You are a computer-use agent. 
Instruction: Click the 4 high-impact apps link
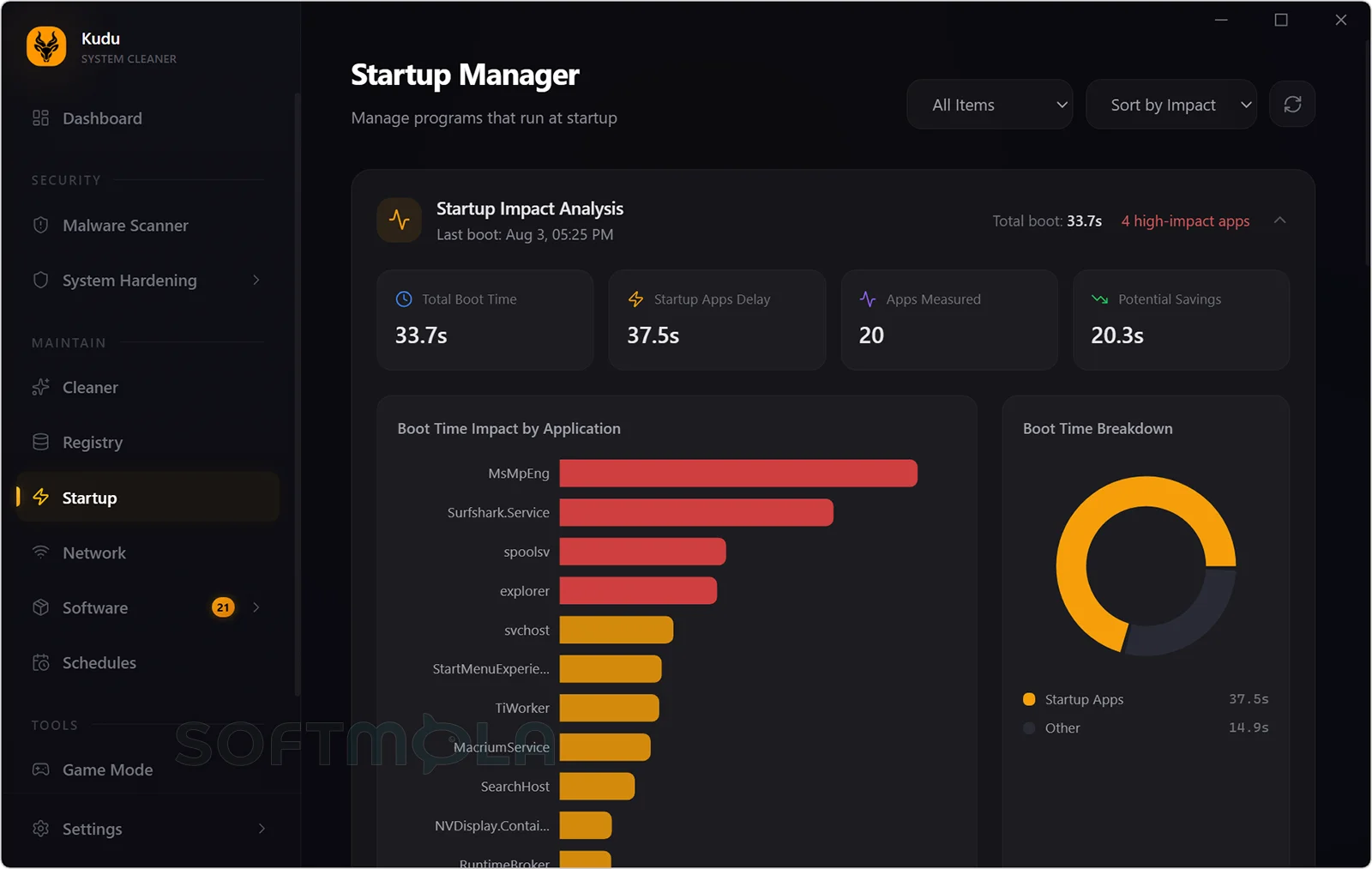(x=1185, y=221)
